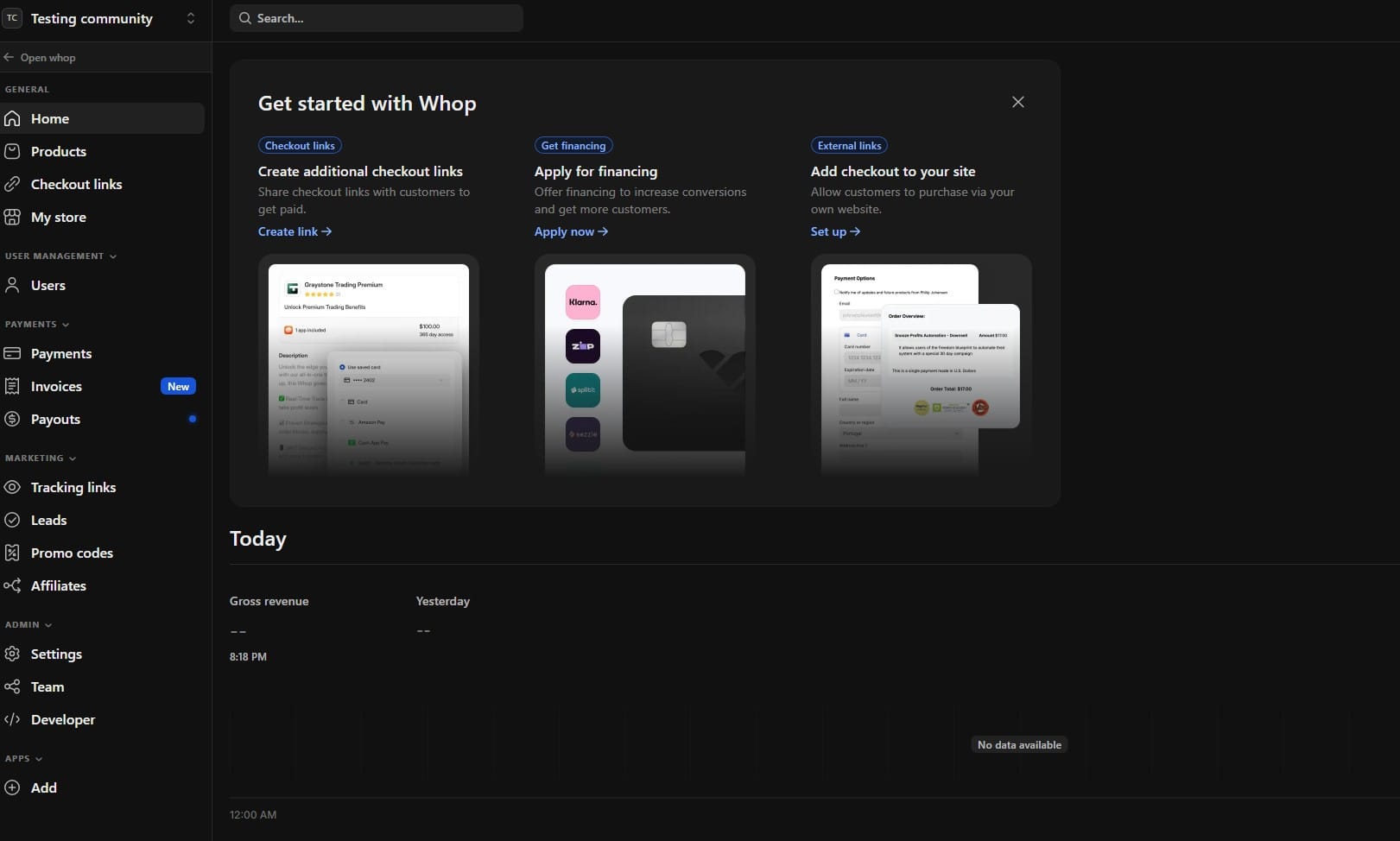This screenshot has width=1400, height=841.
Task: Click the Create link arrow under Checkout links
Action: pyautogui.click(x=294, y=231)
